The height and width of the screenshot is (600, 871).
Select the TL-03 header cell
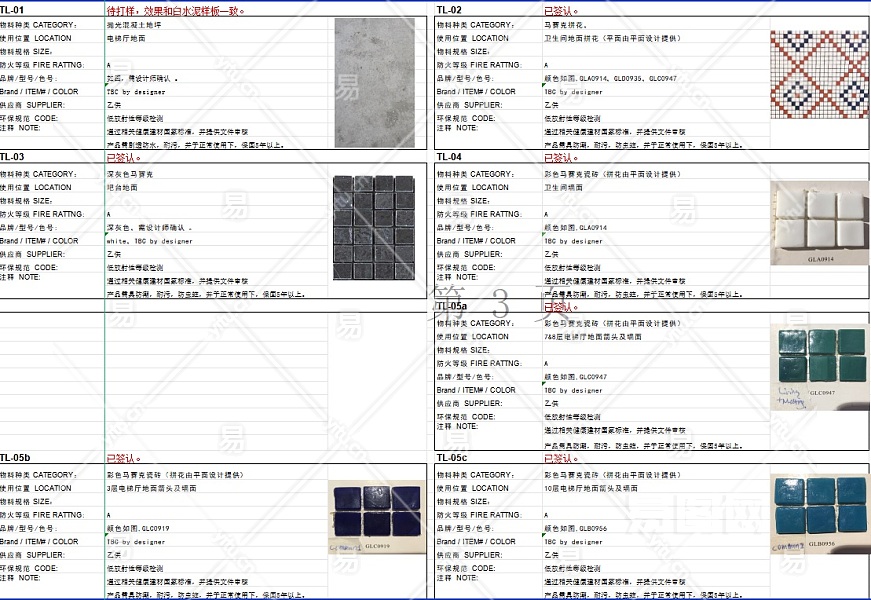click(13, 157)
